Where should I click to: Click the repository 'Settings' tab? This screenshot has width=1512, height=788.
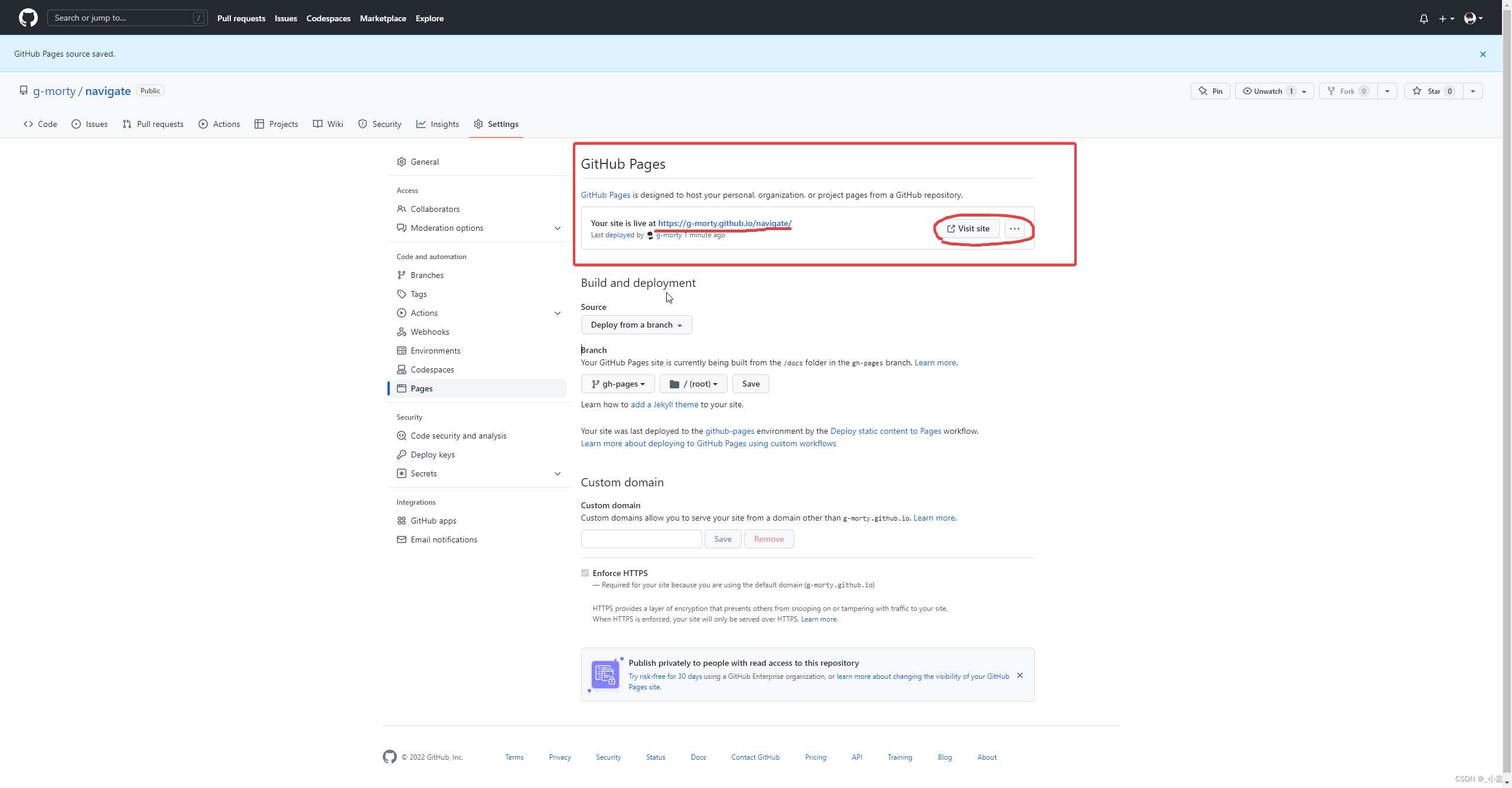pos(503,124)
